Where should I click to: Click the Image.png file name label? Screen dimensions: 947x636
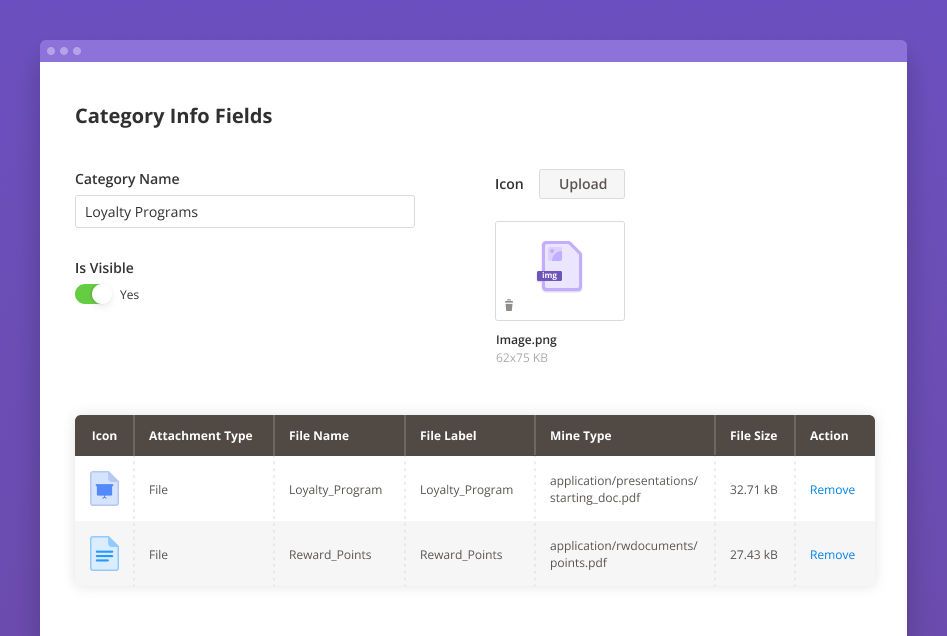pyautogui.click(x=526, y=340)
